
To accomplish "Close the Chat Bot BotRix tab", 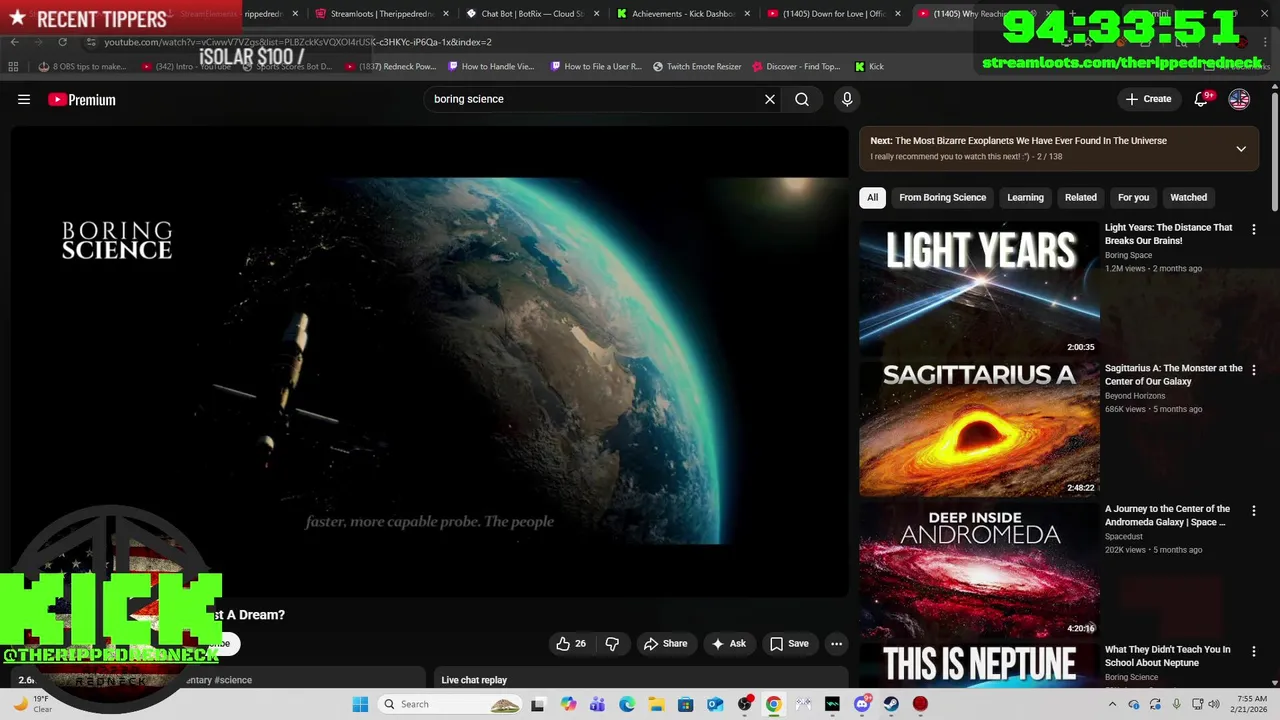I will [x=596, y=14].
